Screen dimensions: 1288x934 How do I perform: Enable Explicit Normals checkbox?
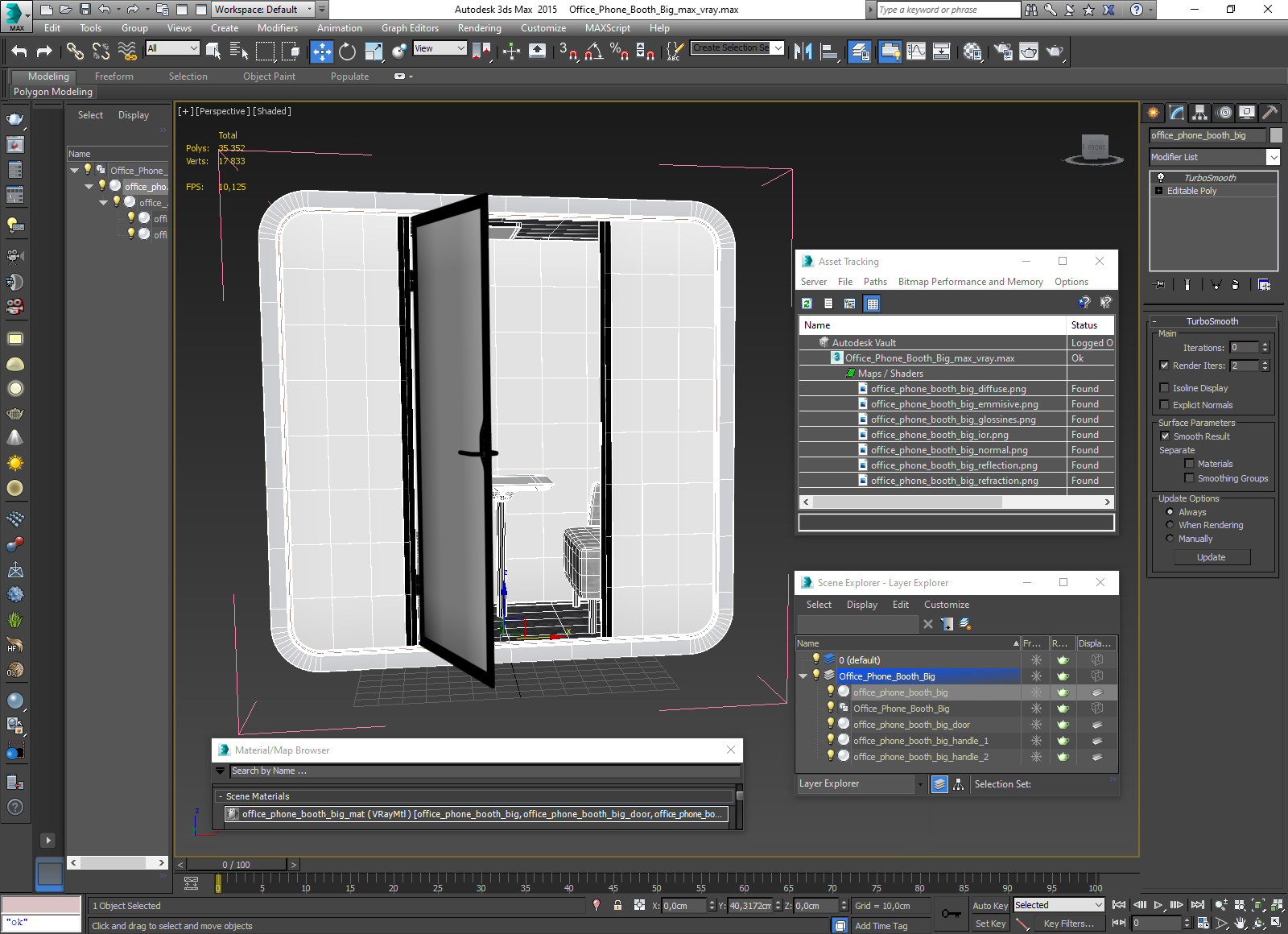pyautogui.click(x=1164, y=405)
